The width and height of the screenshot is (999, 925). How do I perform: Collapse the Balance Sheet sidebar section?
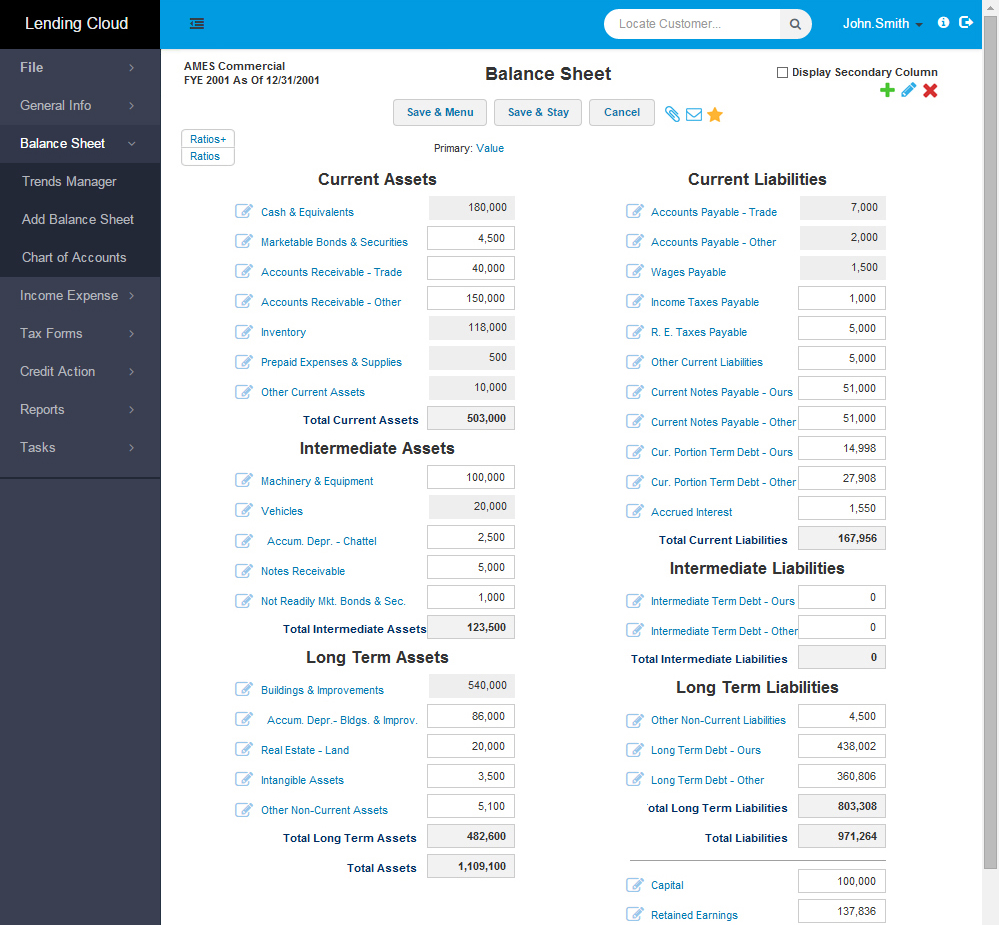pyautogui.click(x=80, y=143)
